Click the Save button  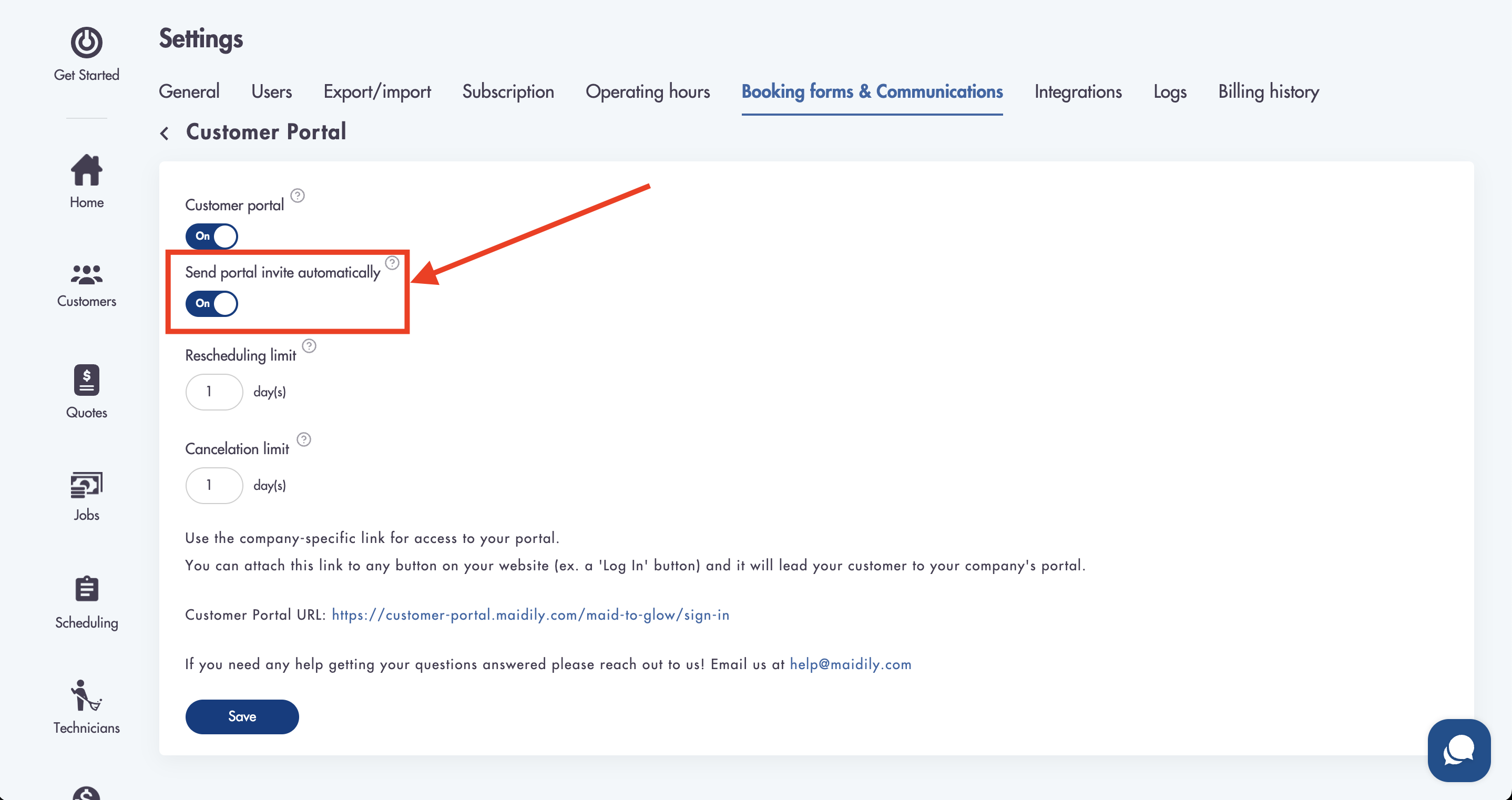[x=242, y=716]
